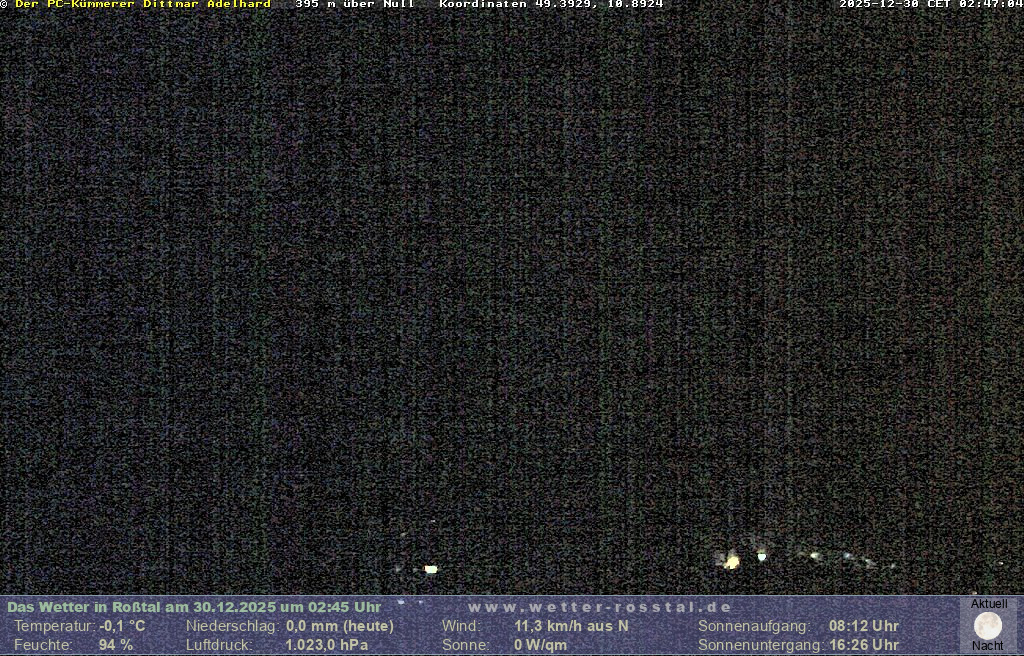Open the www.wetter-rosstal.de link
Screen dimensions: 1024x656
599,607
